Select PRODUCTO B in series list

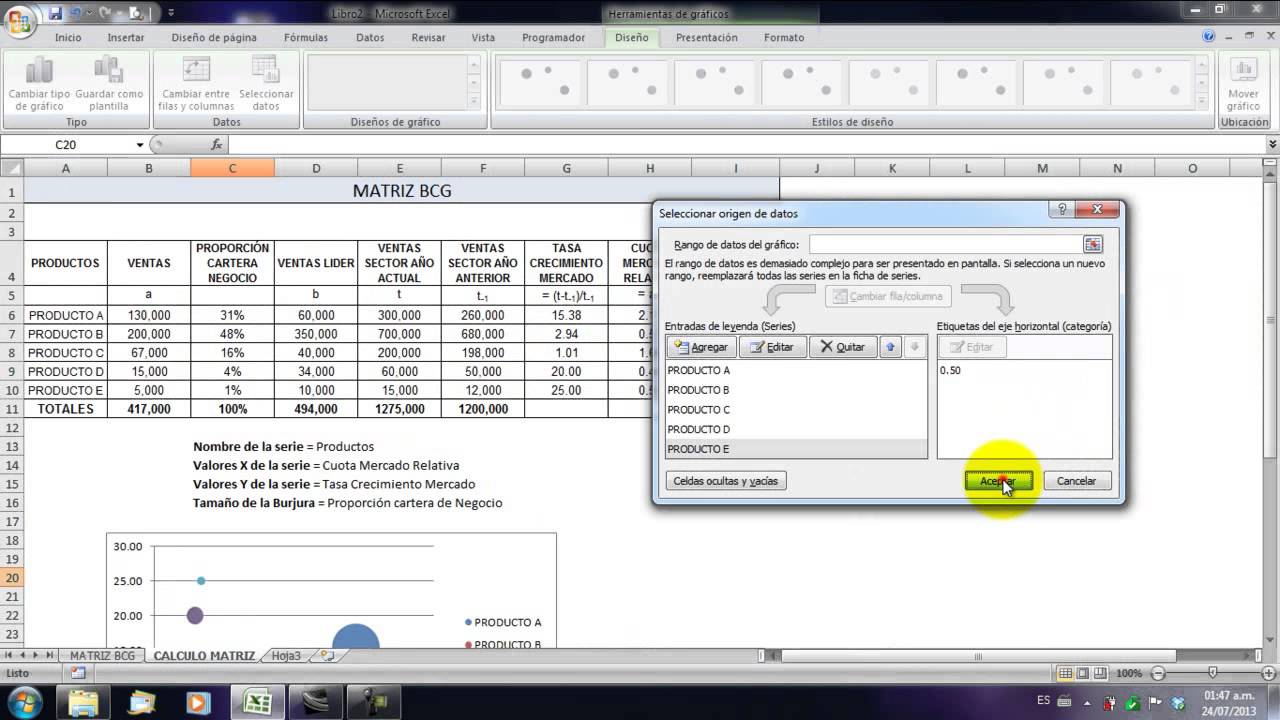point(796,390)
